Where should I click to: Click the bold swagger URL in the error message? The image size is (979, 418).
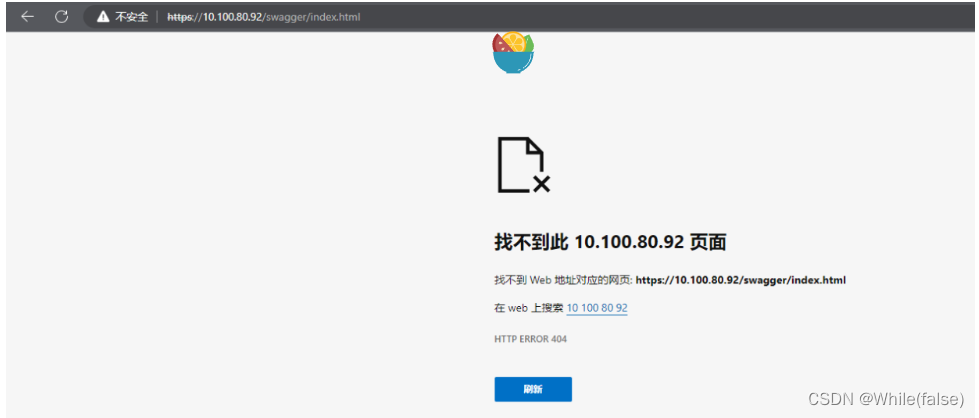click(740, 280)
